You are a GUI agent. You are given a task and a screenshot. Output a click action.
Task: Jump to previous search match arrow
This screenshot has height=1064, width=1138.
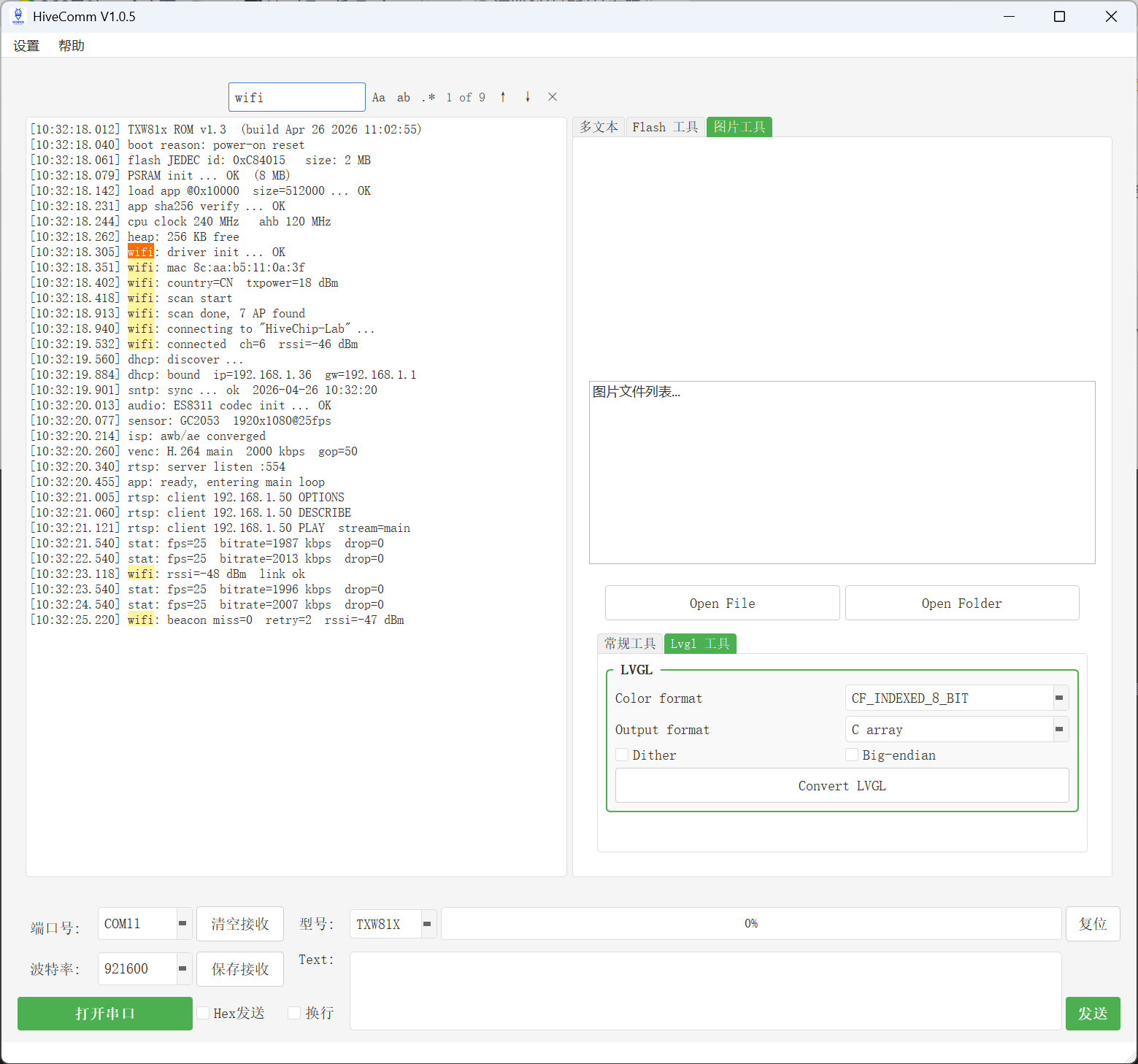tap(503, 97)
